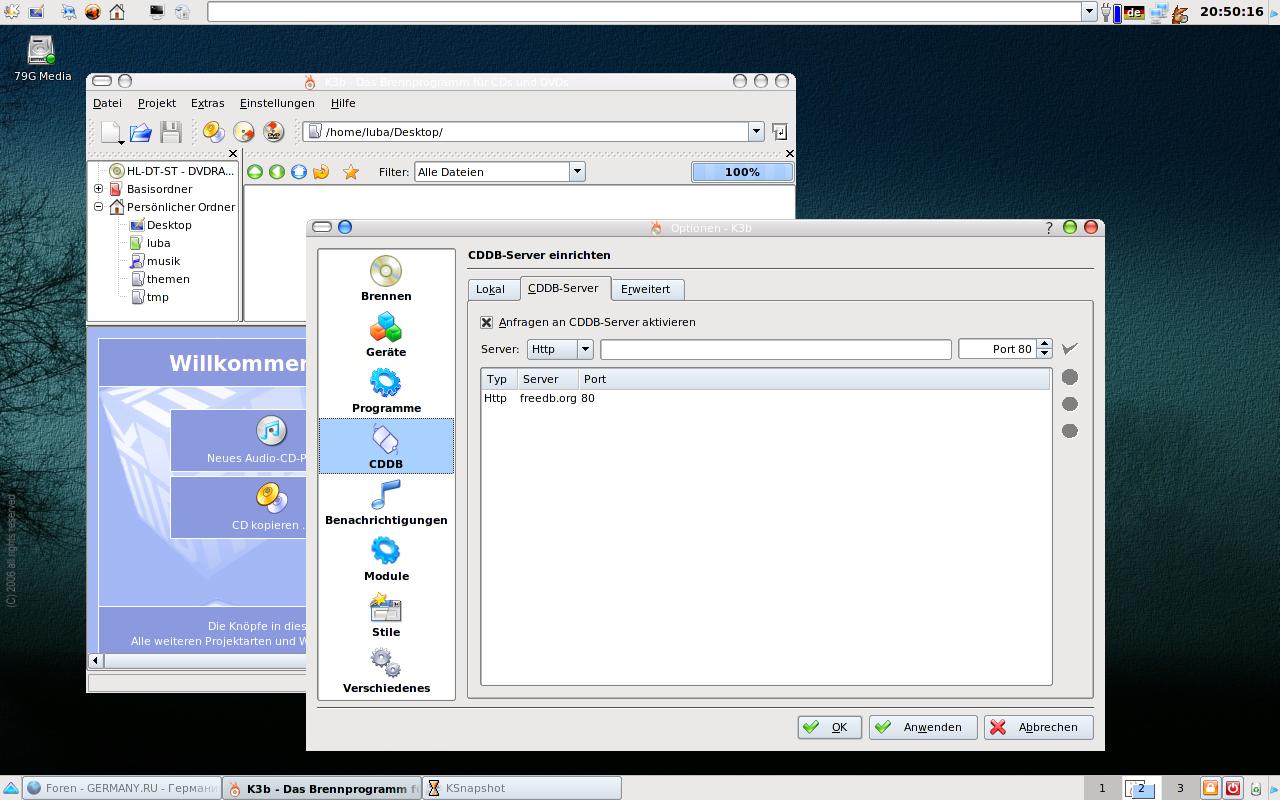1280x800 pixels.
Task: Click the copy CD toolbar icon
Action: [213, 132]
